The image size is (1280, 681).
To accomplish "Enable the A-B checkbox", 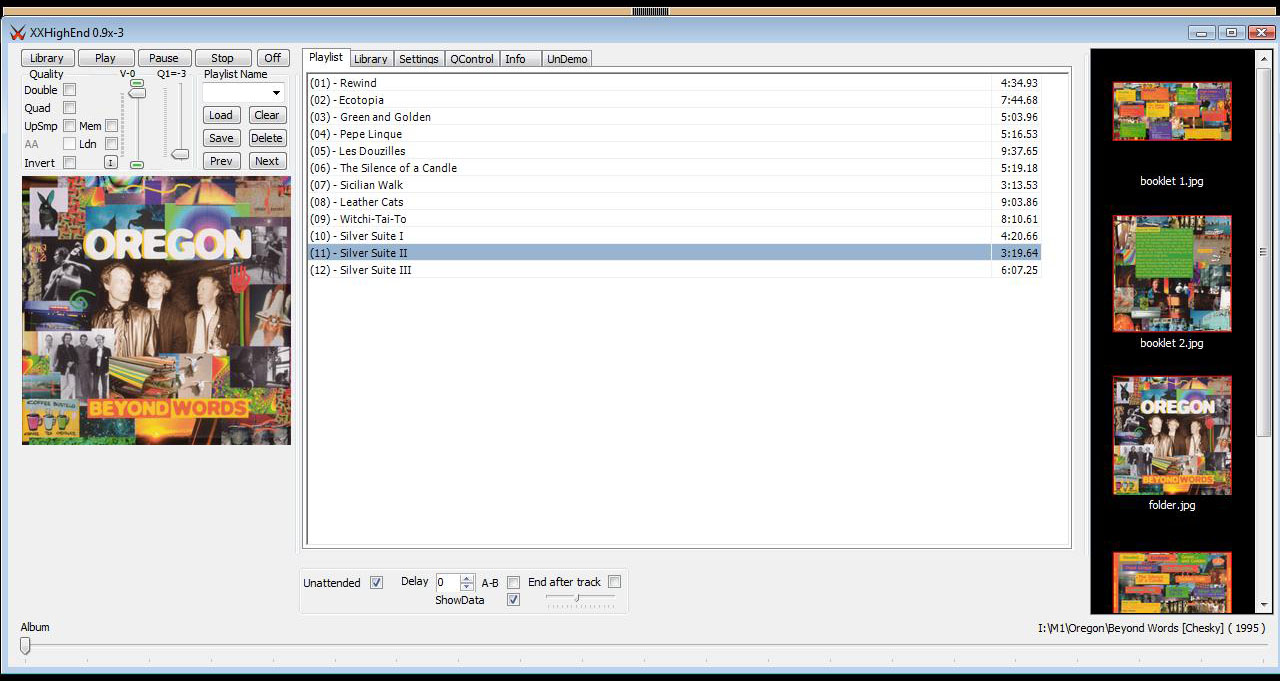I will pos(514,583).
